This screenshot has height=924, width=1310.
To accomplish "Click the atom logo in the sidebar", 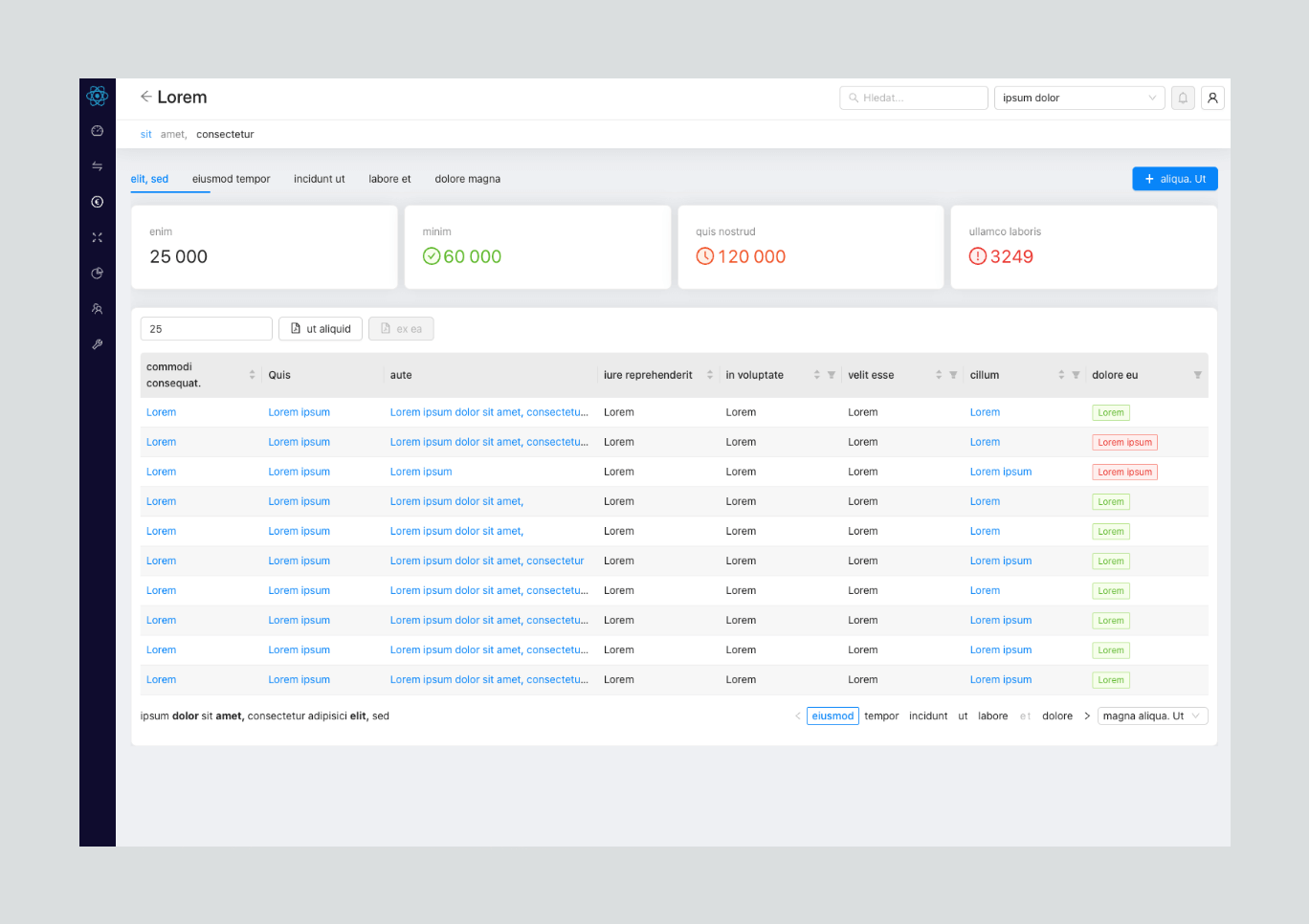I will 97,96.
